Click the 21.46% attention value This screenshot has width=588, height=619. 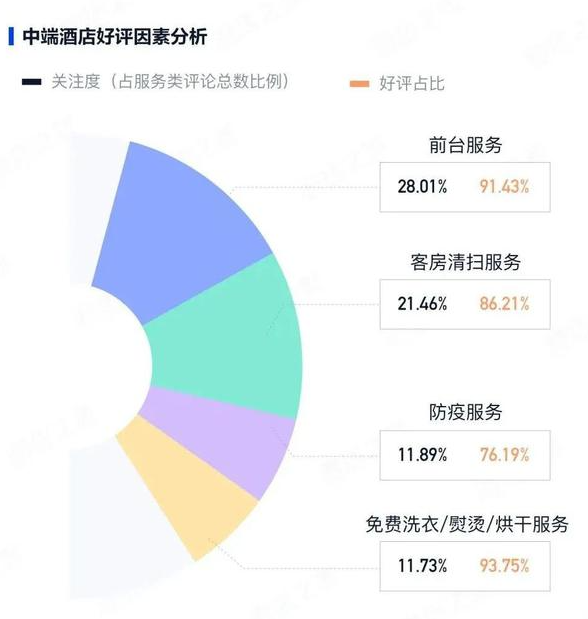[x=422, y=304]
